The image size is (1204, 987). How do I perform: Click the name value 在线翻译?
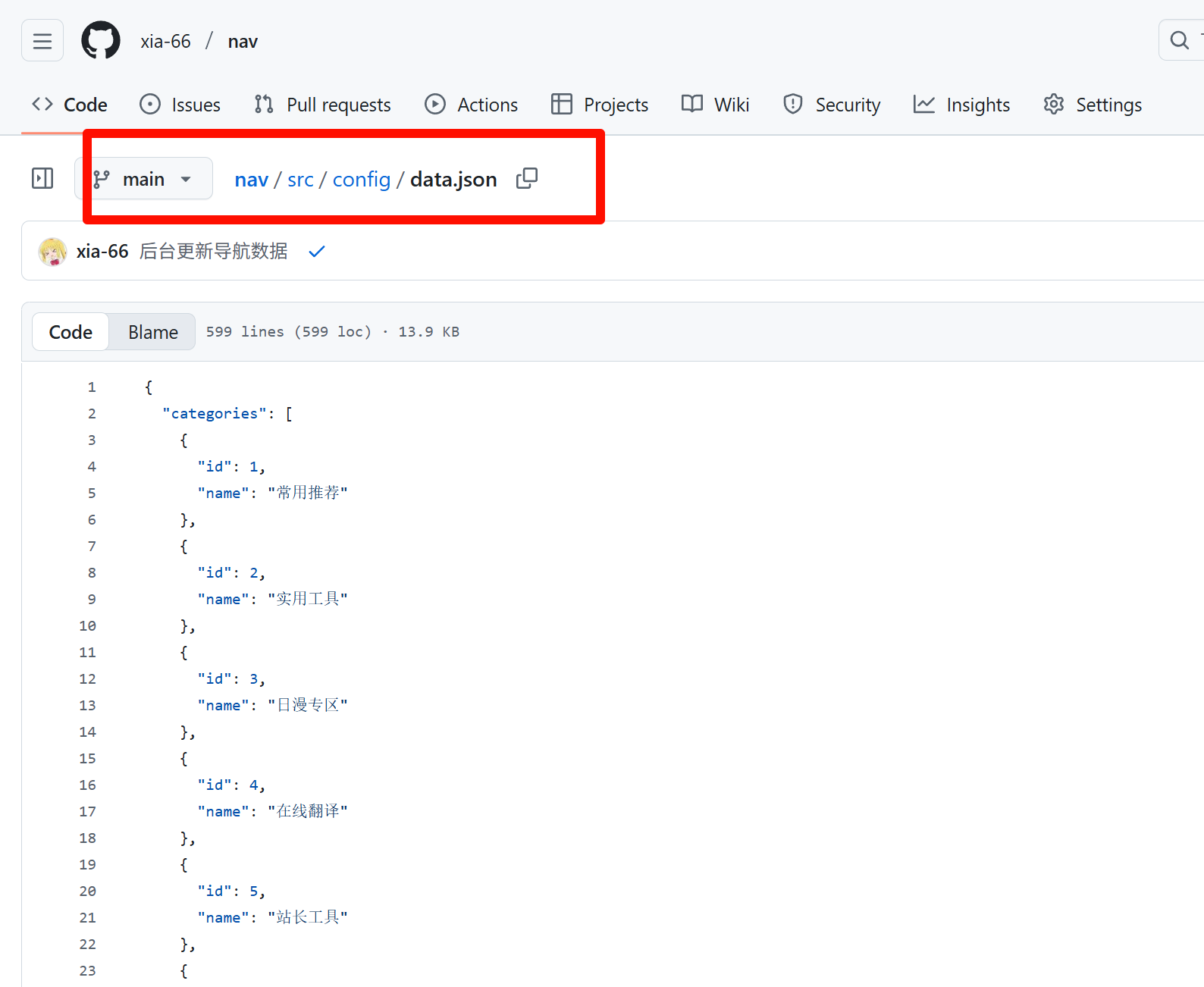308,811
